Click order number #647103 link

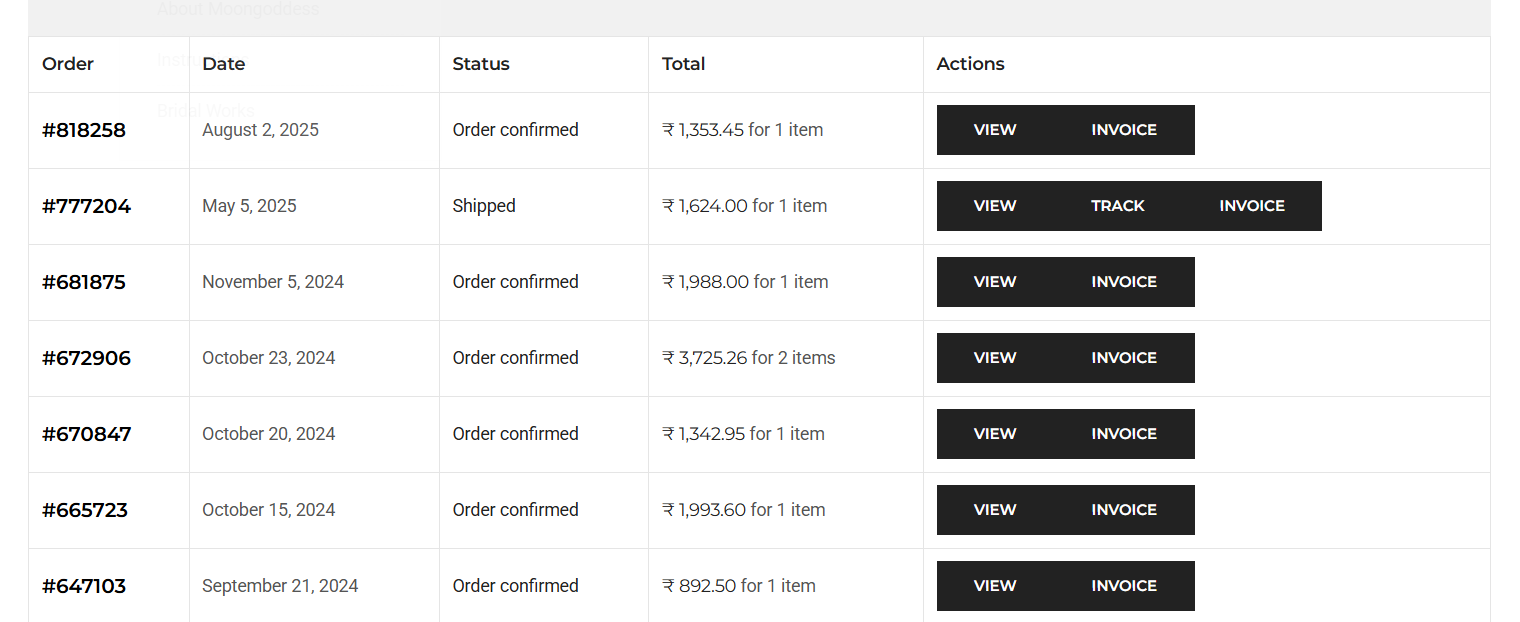(x=84, y=586)
